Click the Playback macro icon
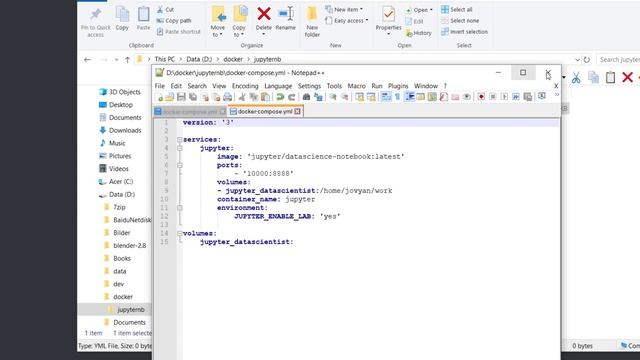This screenshot has width=640, height=360. point(504,97)
